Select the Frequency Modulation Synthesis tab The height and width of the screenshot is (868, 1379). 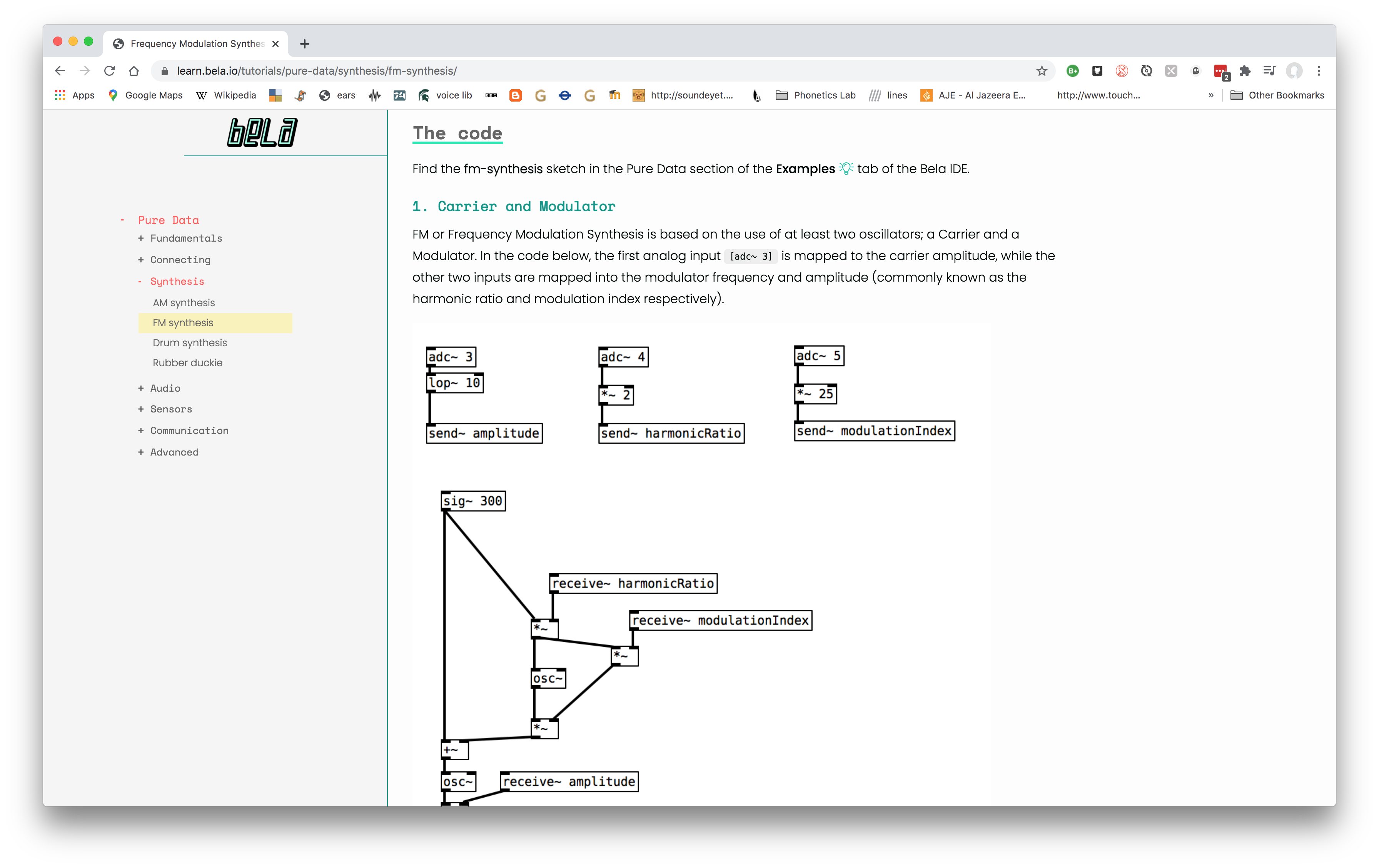tap(196, 43)
